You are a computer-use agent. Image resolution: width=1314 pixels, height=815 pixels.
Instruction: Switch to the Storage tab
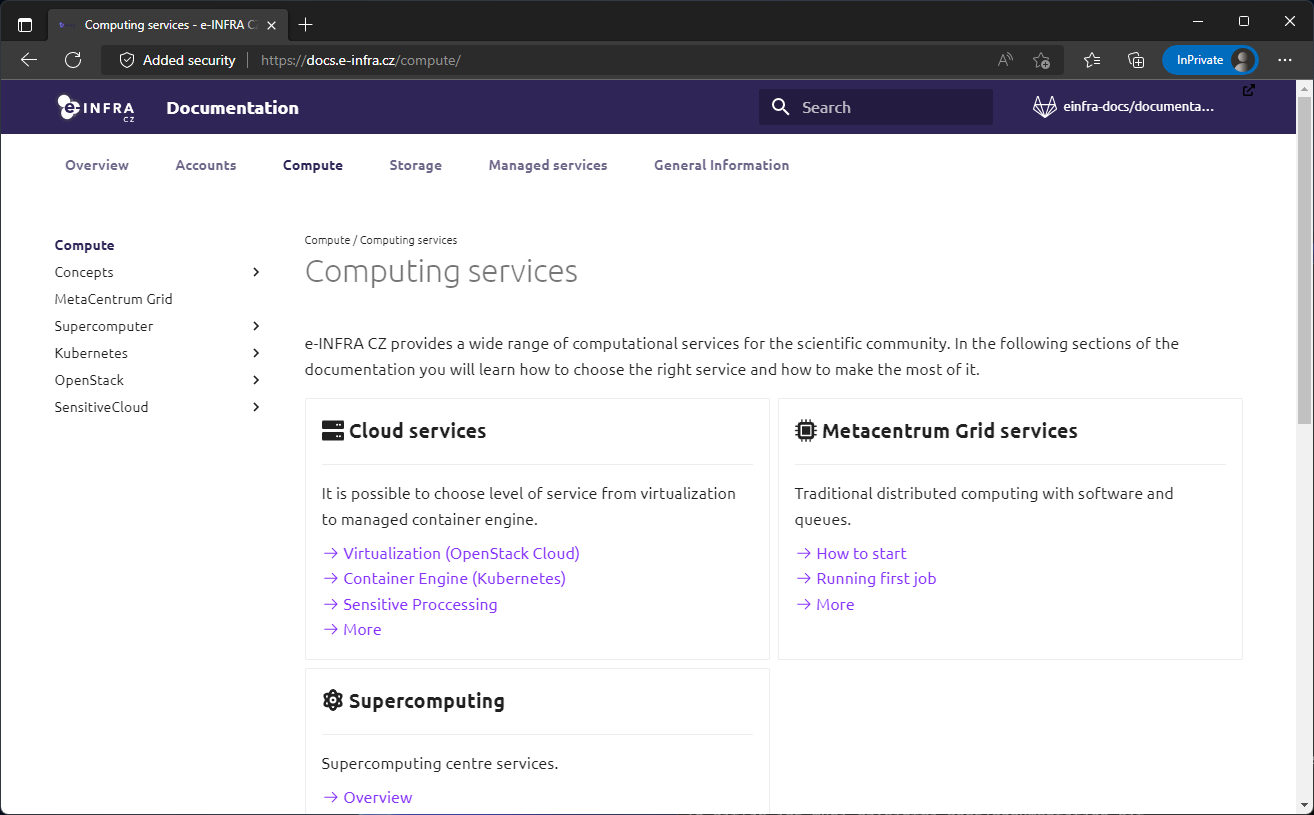415,165
